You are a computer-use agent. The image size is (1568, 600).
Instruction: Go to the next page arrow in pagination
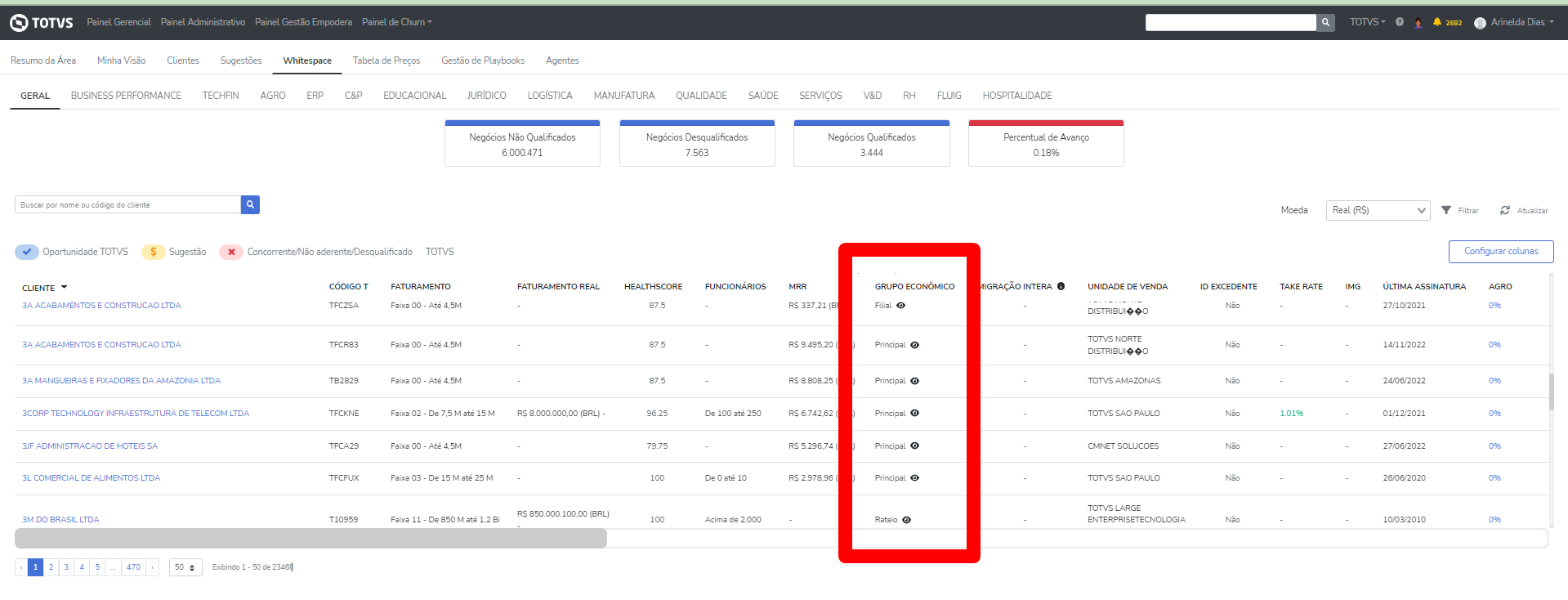point(152,567)
